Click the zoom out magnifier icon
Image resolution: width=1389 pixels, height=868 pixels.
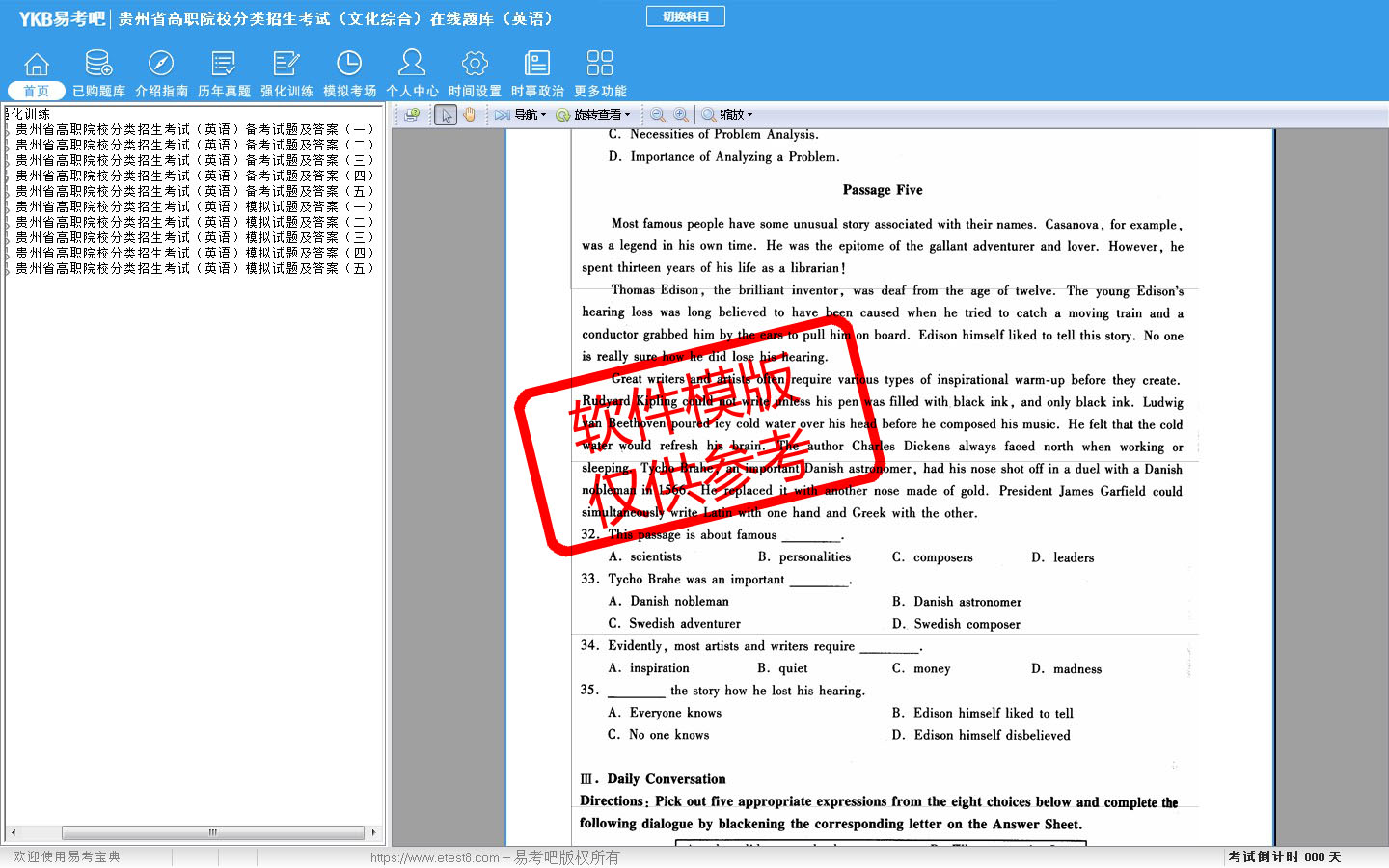point(658,115)
